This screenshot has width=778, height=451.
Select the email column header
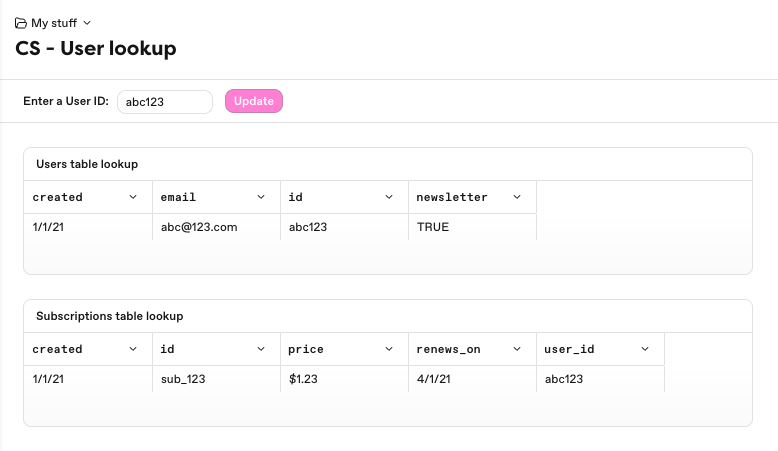[x=216, y=197]
